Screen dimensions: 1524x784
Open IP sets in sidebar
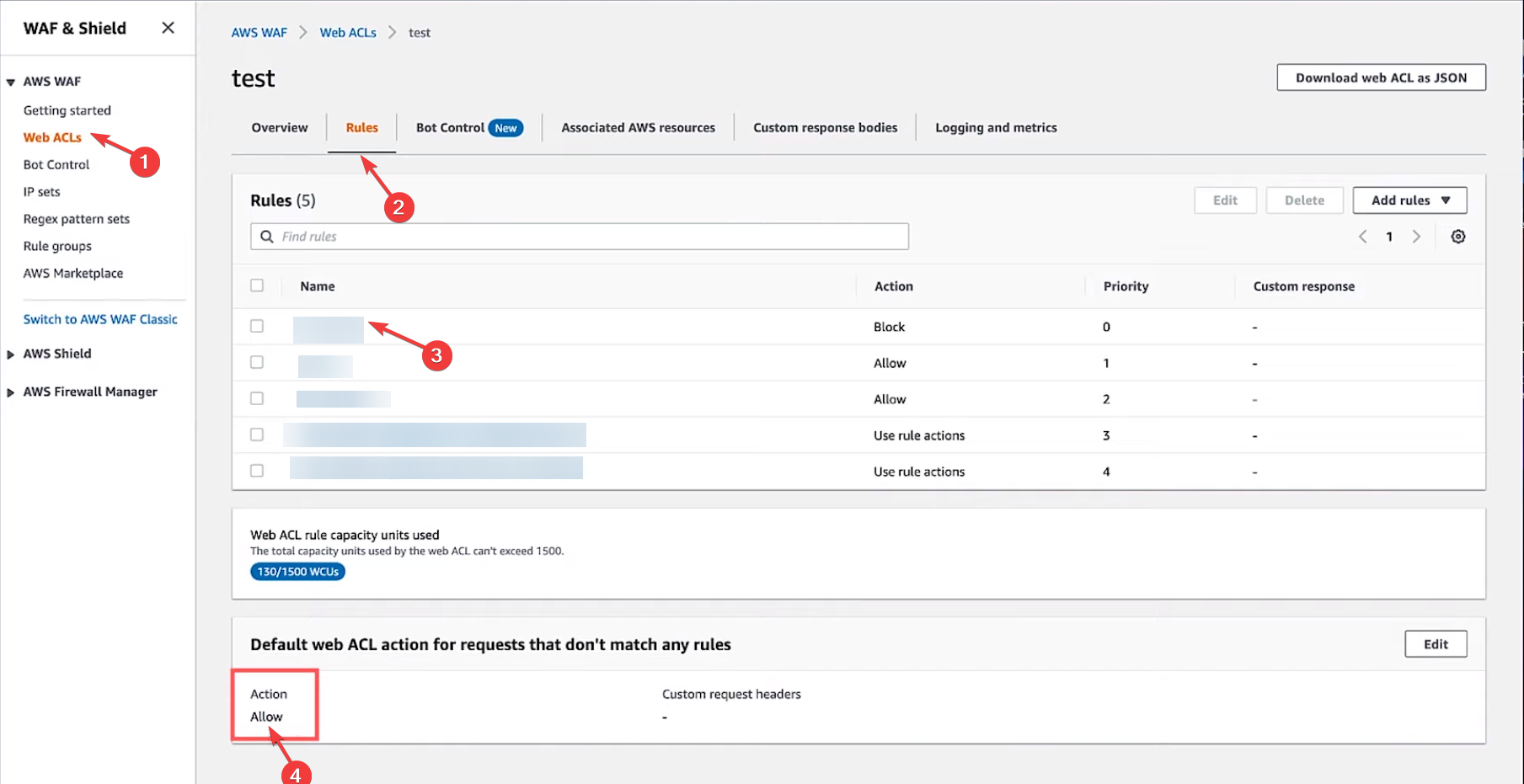coord(42,192)
